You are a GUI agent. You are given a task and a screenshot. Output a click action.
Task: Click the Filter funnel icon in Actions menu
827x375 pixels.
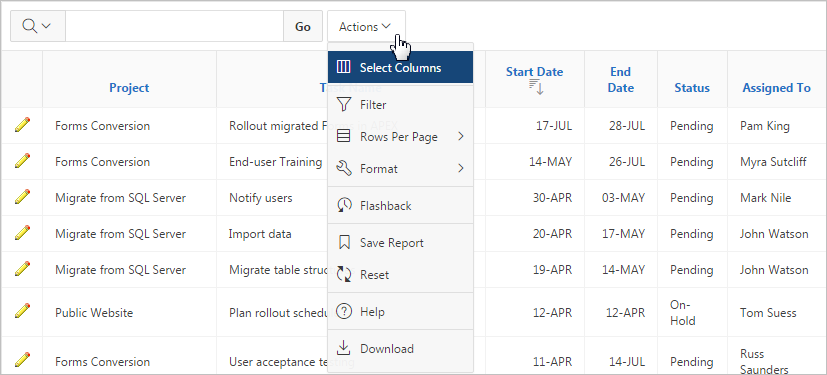pyautogui.click(x=344, y=104)
